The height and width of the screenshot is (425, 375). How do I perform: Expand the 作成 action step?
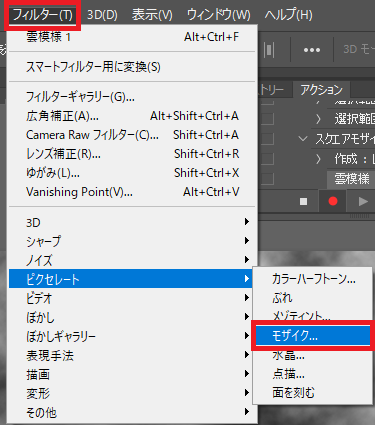point(318,159)
